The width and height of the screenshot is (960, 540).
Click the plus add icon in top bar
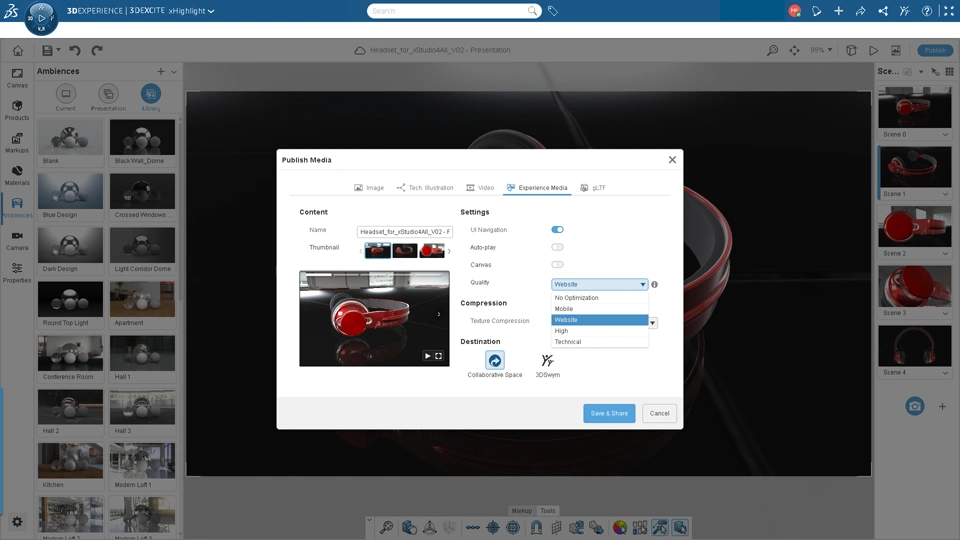click(x=838, y=11)
